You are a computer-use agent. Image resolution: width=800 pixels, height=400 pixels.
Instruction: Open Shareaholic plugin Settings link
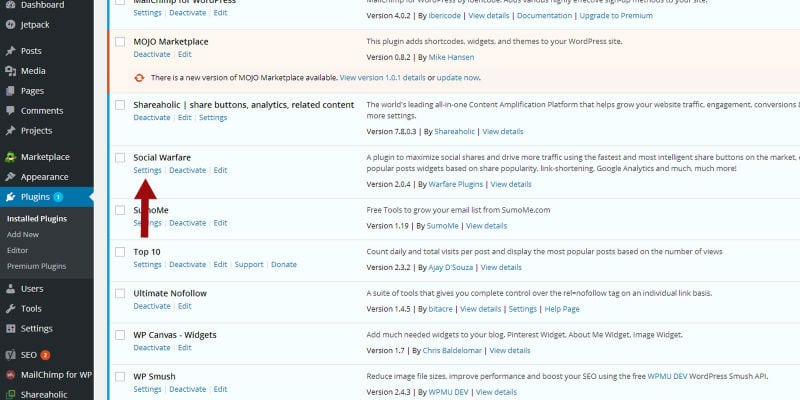[213, 117]
